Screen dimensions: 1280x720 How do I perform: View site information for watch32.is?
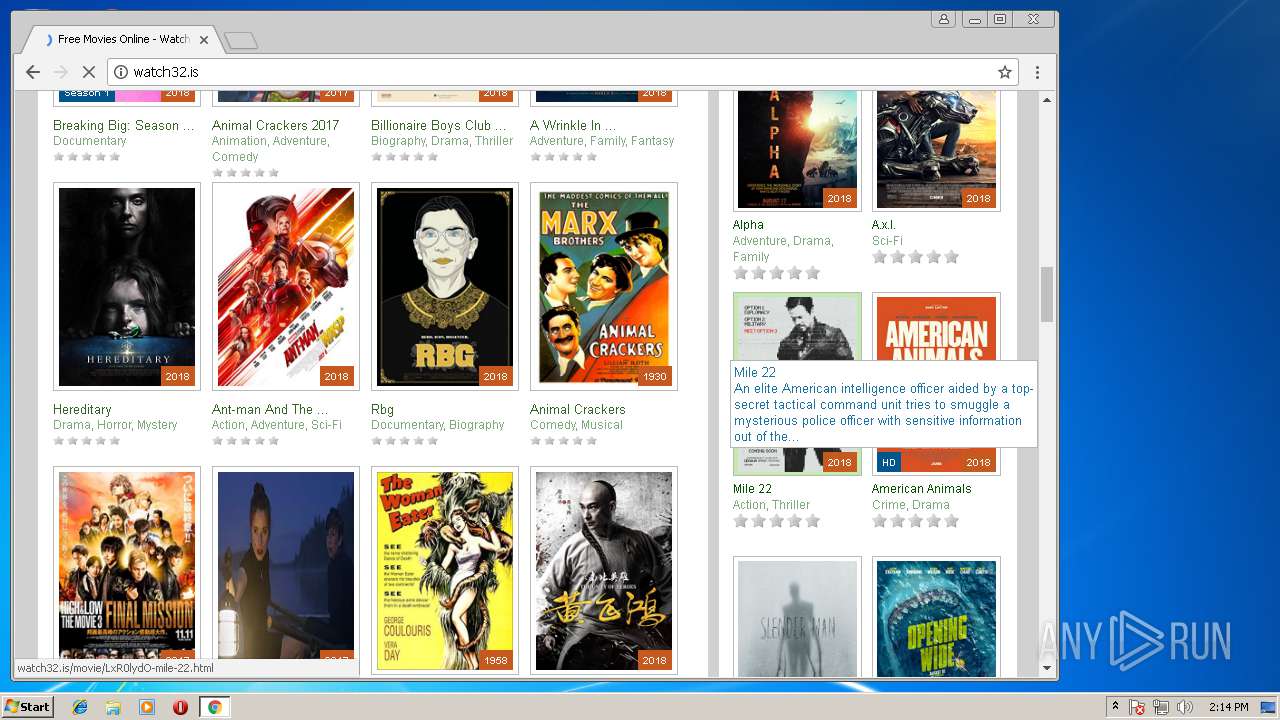[121, 72]
